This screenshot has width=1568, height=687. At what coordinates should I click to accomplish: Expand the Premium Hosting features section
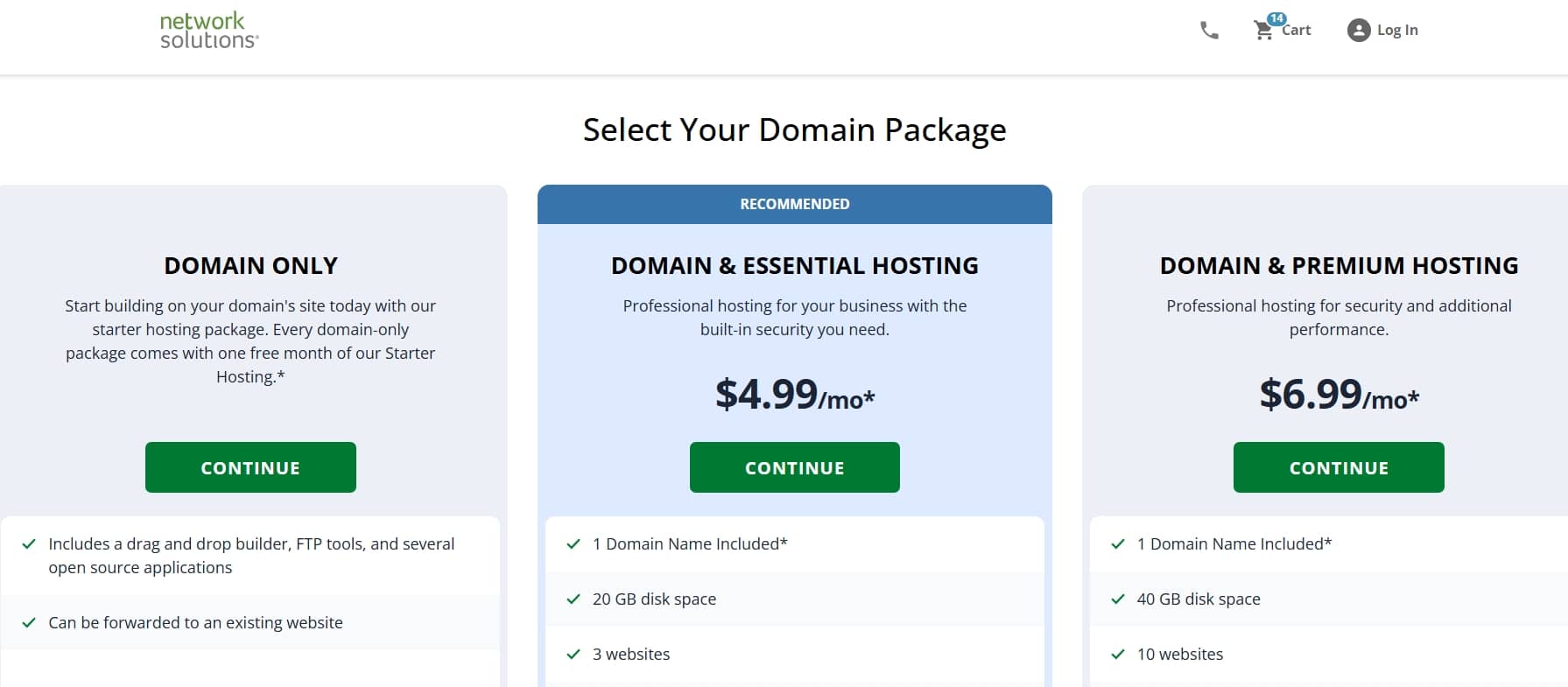click(x=1339, y=599)
